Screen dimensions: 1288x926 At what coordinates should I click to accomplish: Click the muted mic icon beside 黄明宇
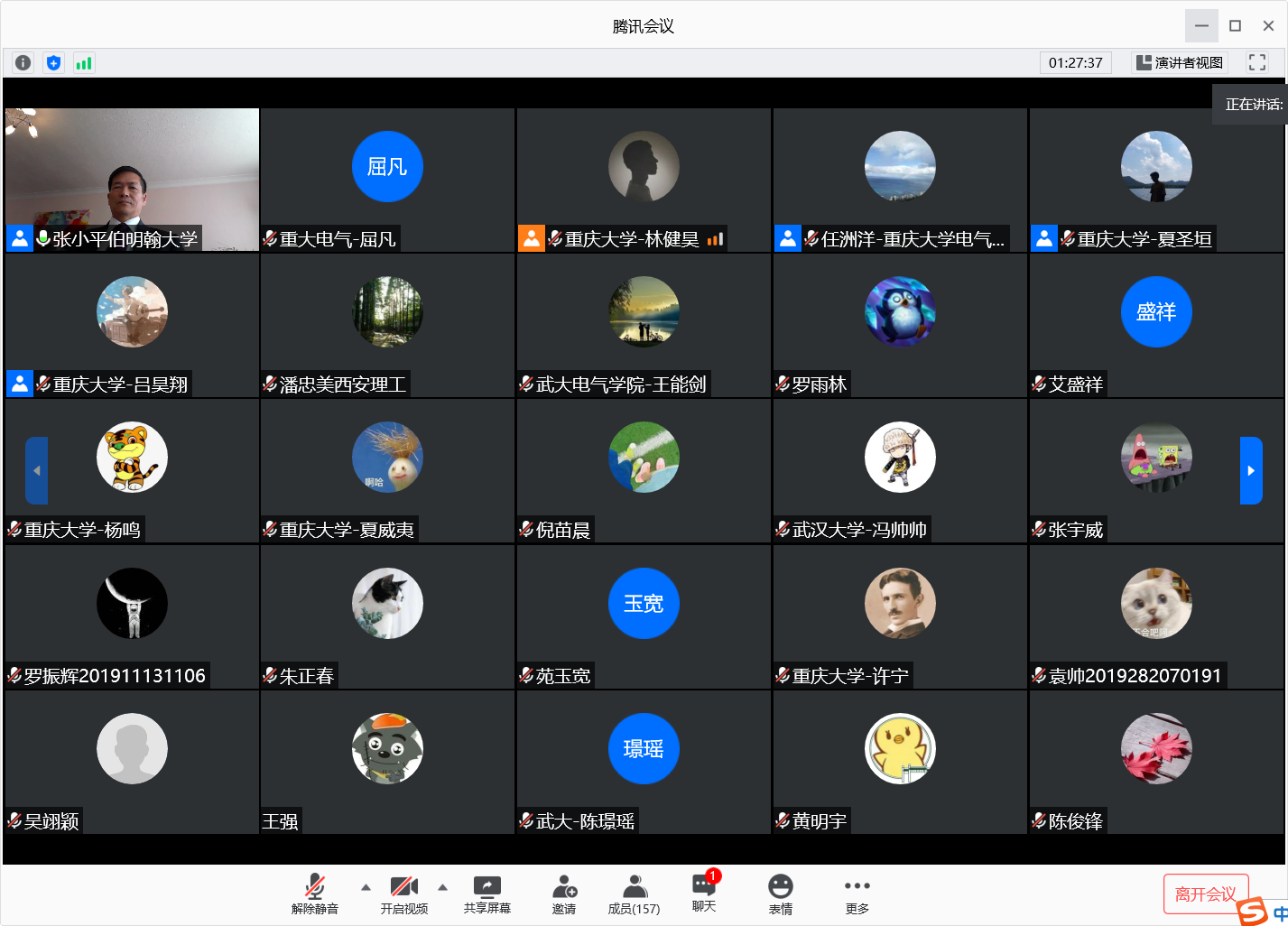783,820
